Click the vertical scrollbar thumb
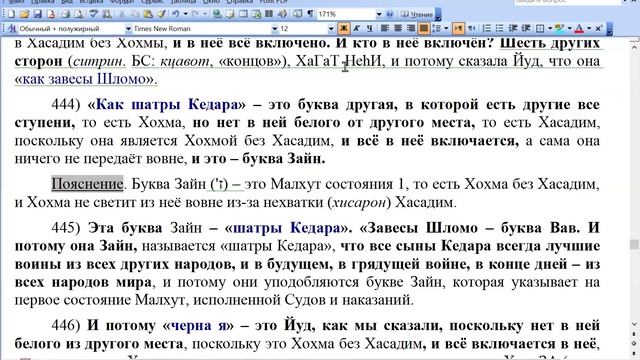 (634, 244)
